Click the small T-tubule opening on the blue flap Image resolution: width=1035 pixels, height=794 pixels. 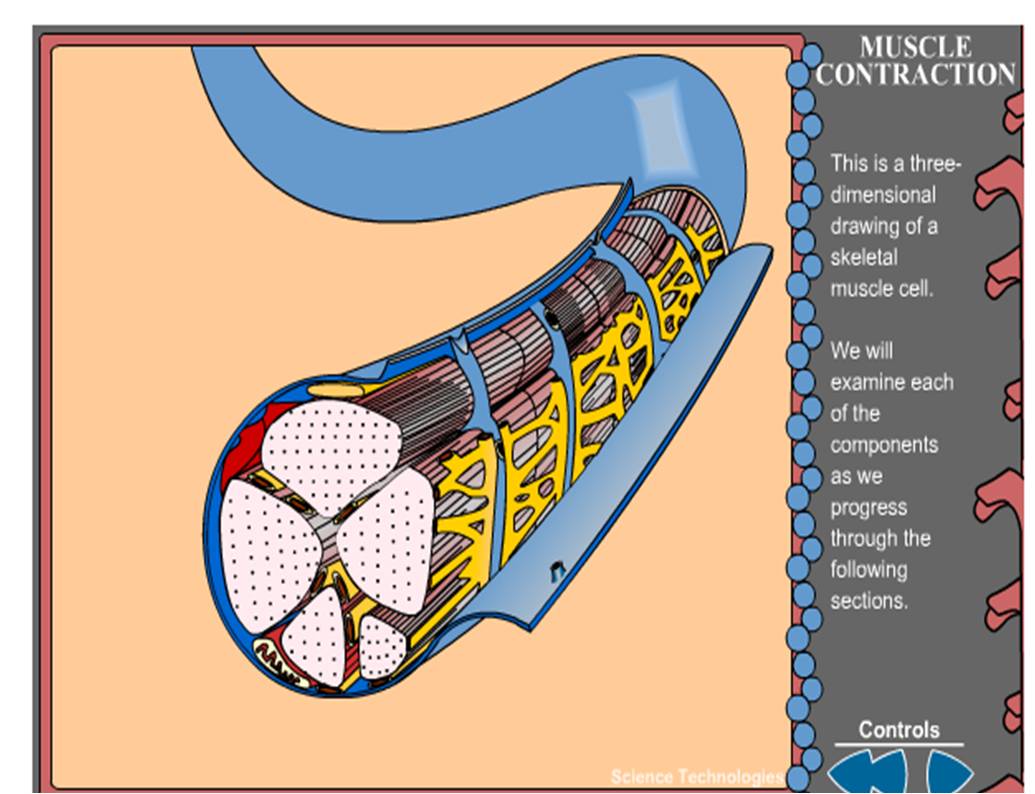tap(558, 570)
